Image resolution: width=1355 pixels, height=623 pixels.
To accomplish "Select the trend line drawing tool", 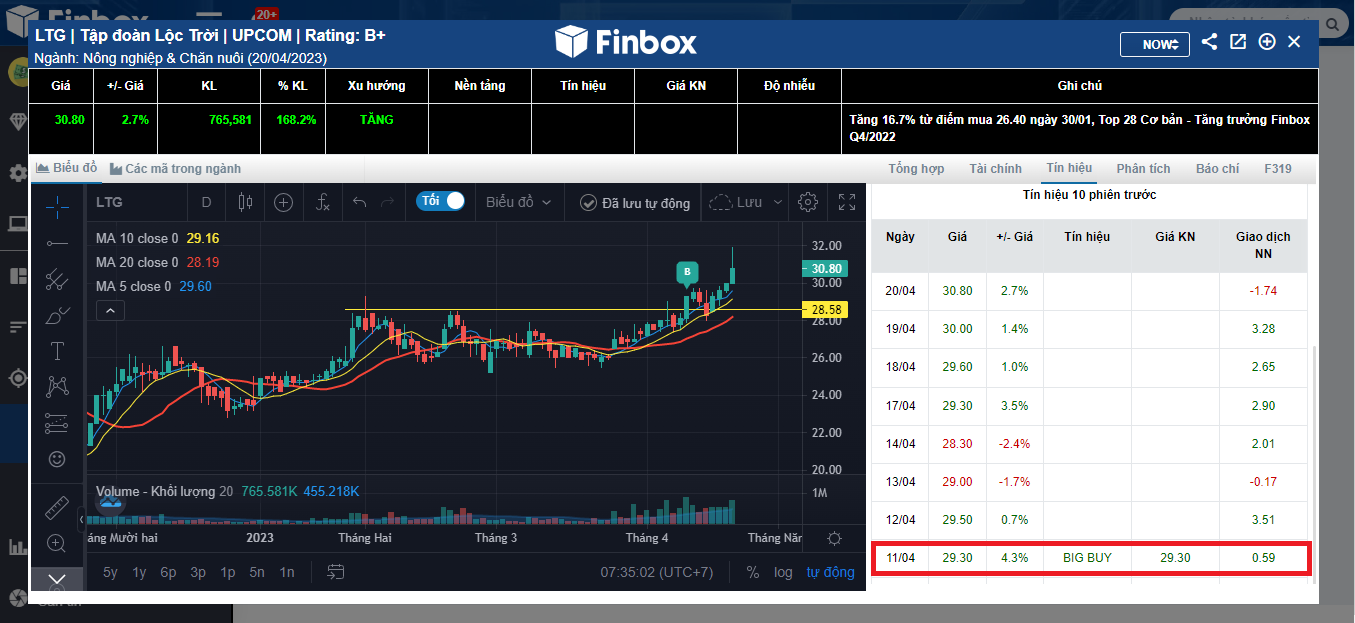I will 57,242.
